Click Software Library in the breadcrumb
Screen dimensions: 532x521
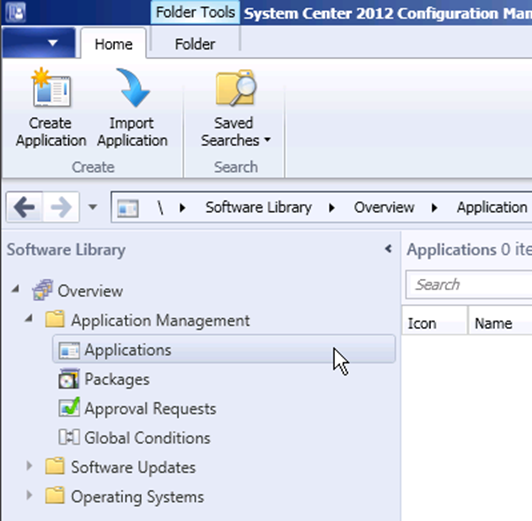(x=259, y=207)
